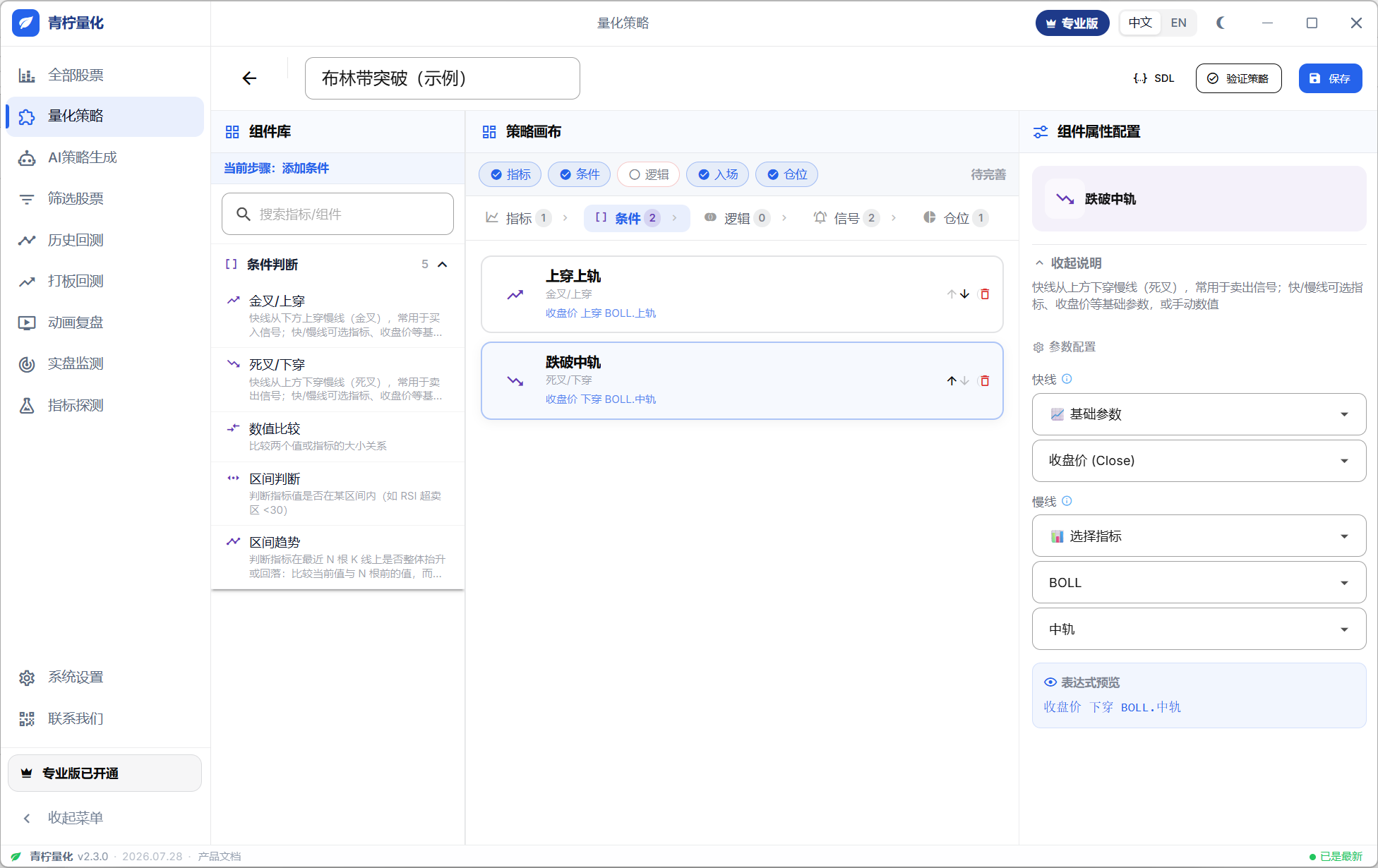Click the 组件库 grid icon
Image resolution: width=1378 pixels, height=868 pixels.
[x=232, y=132]
